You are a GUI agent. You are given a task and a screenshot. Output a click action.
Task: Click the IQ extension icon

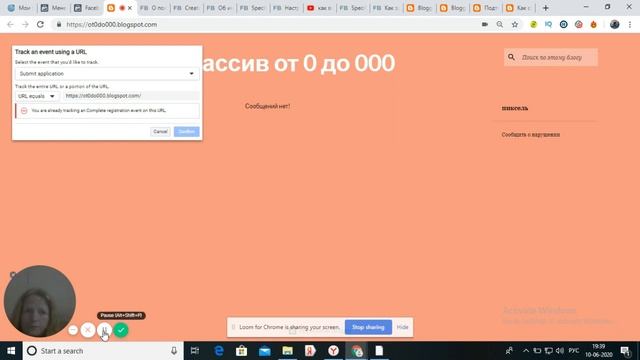point(548,24)
